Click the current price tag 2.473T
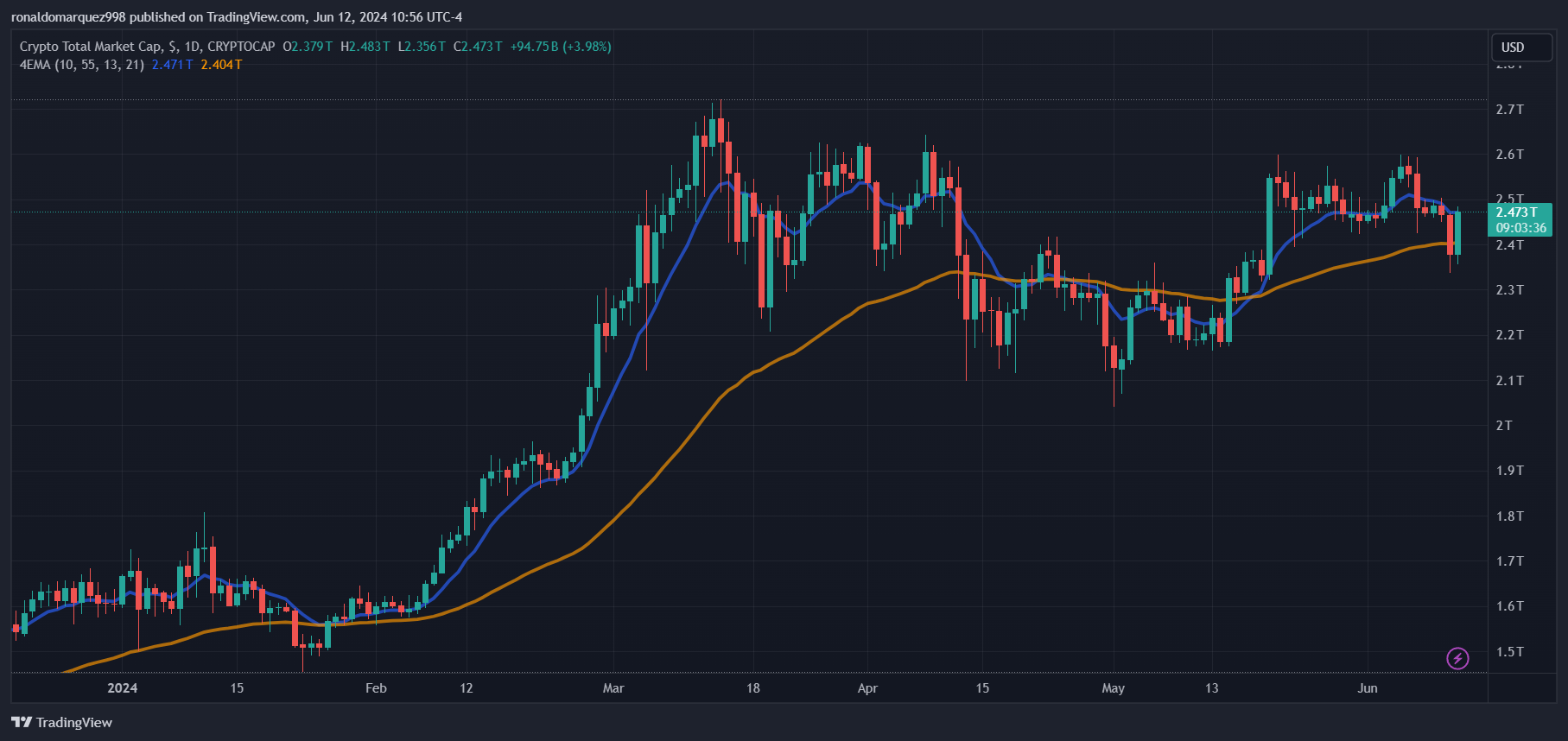The image size is (1568, 741). [x=1517, y=212]
